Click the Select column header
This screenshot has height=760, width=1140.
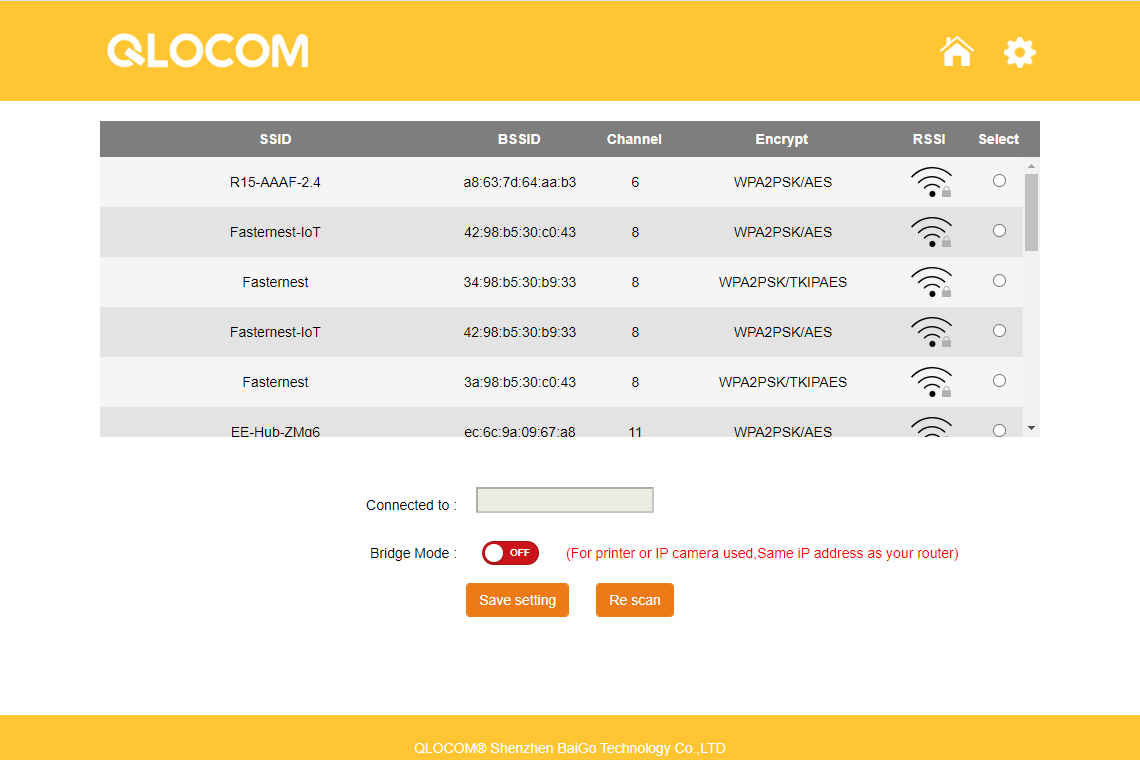[x=998, y=139]
